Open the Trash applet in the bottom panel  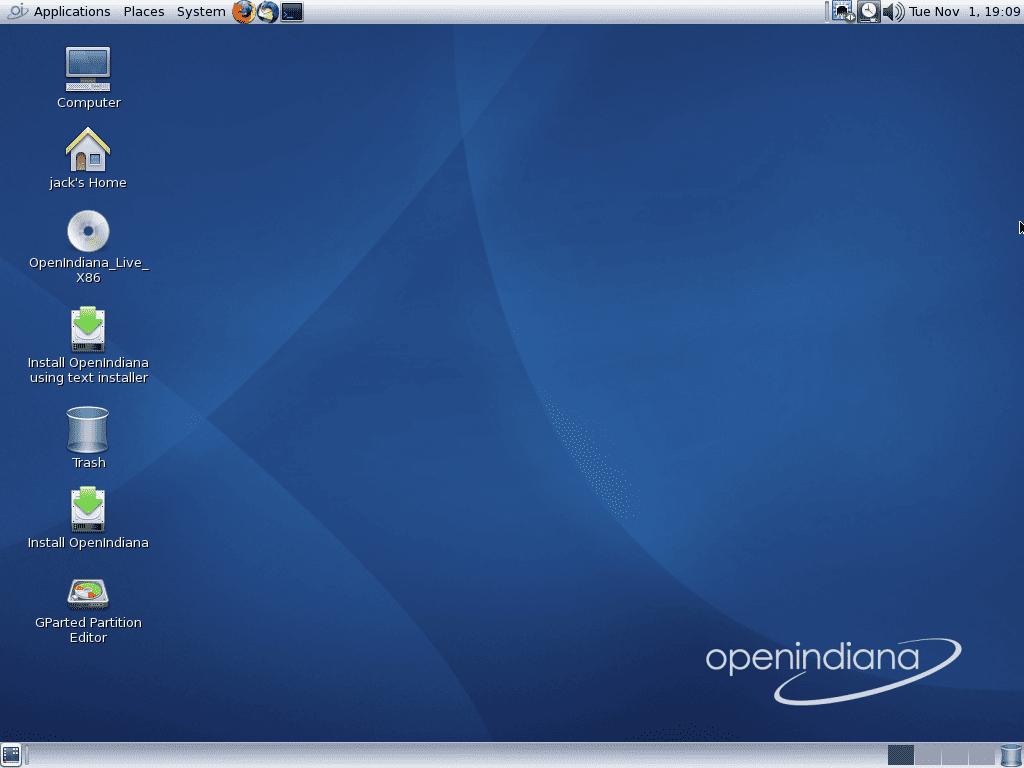[x=1010, y=756]
